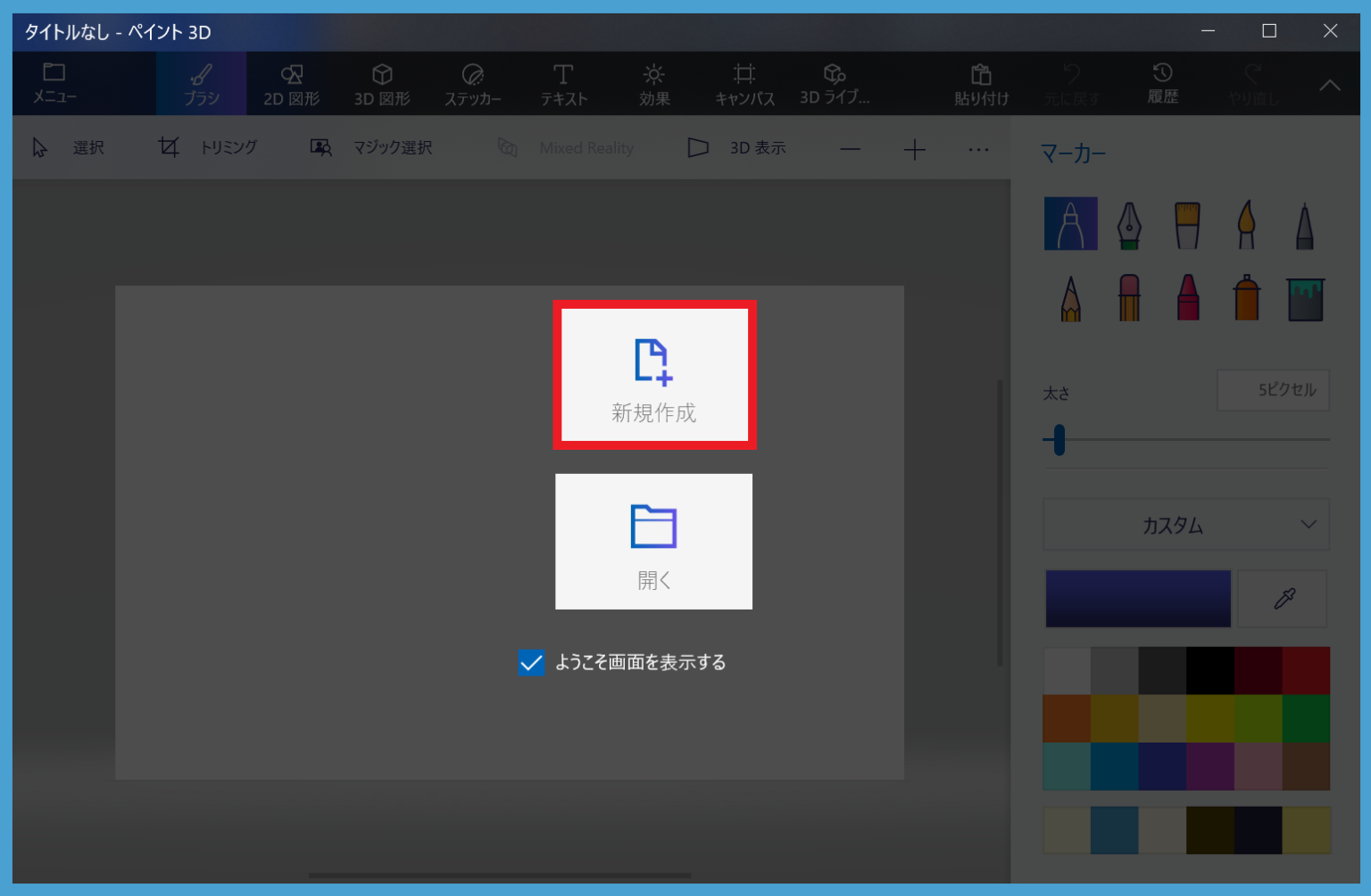Click the current color preview bar
Screen dimensions: 1371x896
1138,598
